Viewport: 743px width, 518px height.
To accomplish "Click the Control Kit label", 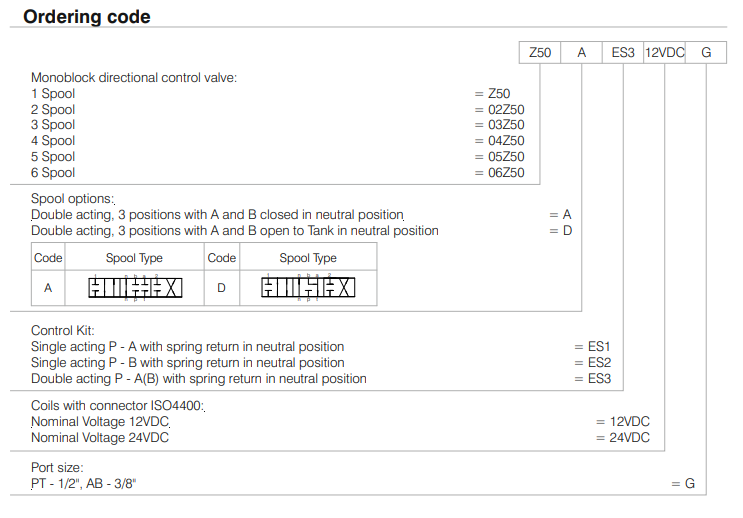I will (x=65, y=331).
